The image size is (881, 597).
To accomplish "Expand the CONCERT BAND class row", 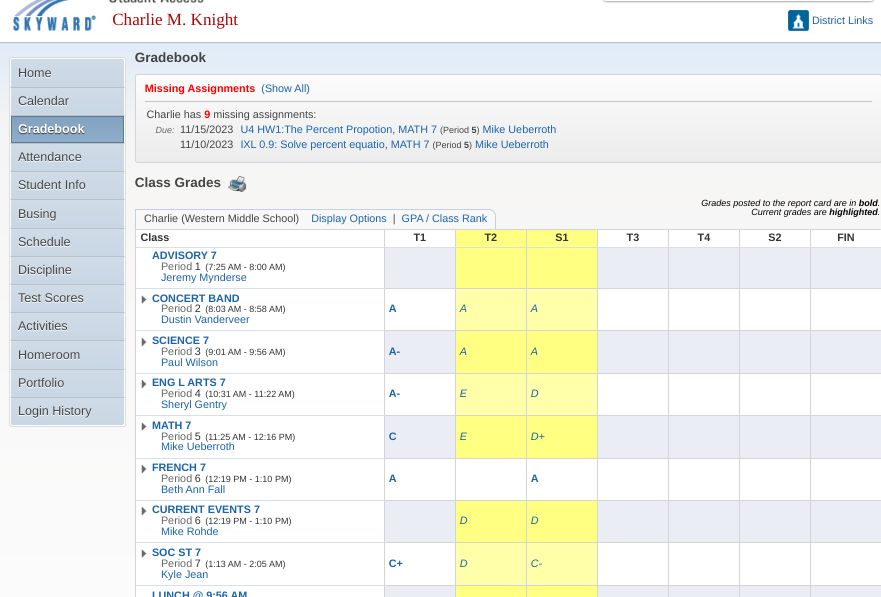I will [144, 299].
